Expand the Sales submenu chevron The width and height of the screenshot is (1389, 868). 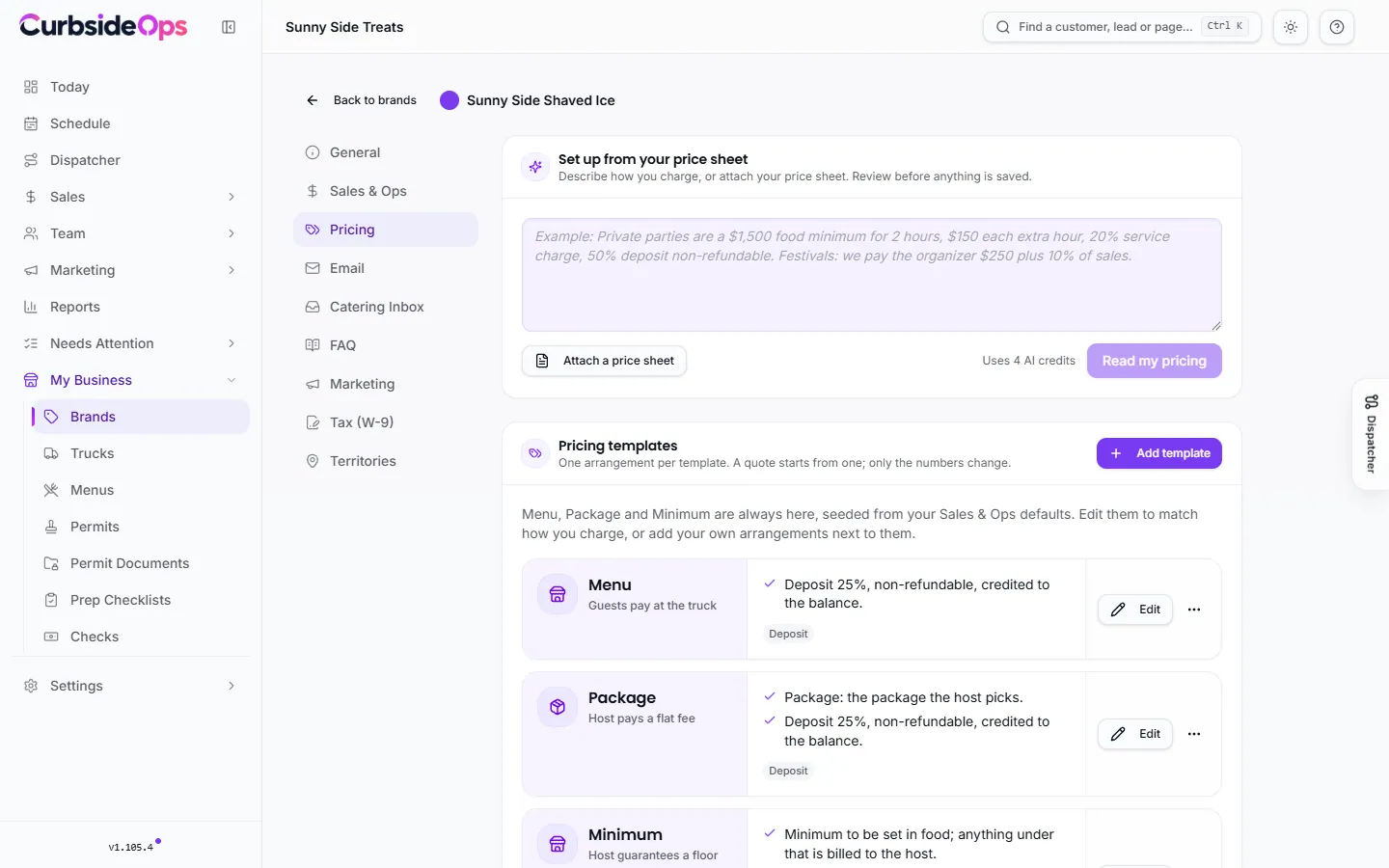[x=231, y=197]
